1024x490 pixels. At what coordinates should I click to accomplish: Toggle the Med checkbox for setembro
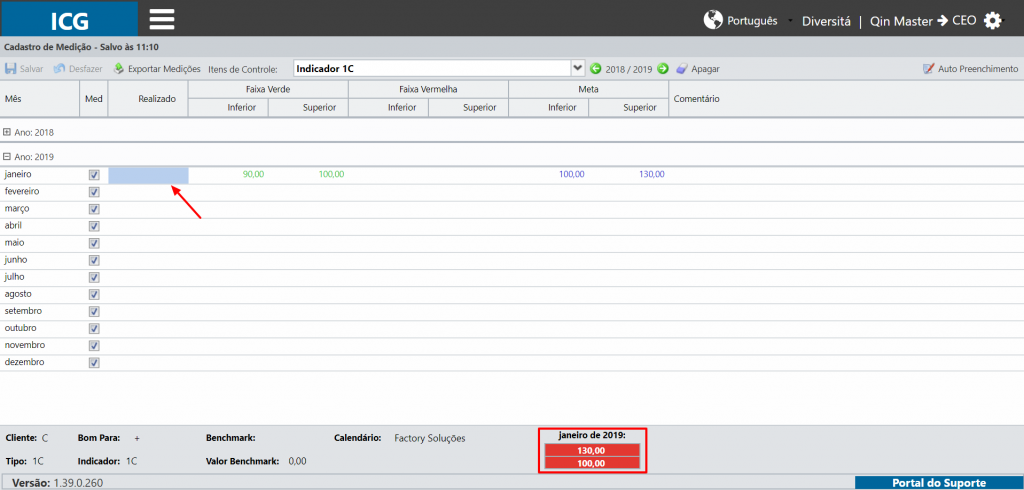(x=94, y=311)
